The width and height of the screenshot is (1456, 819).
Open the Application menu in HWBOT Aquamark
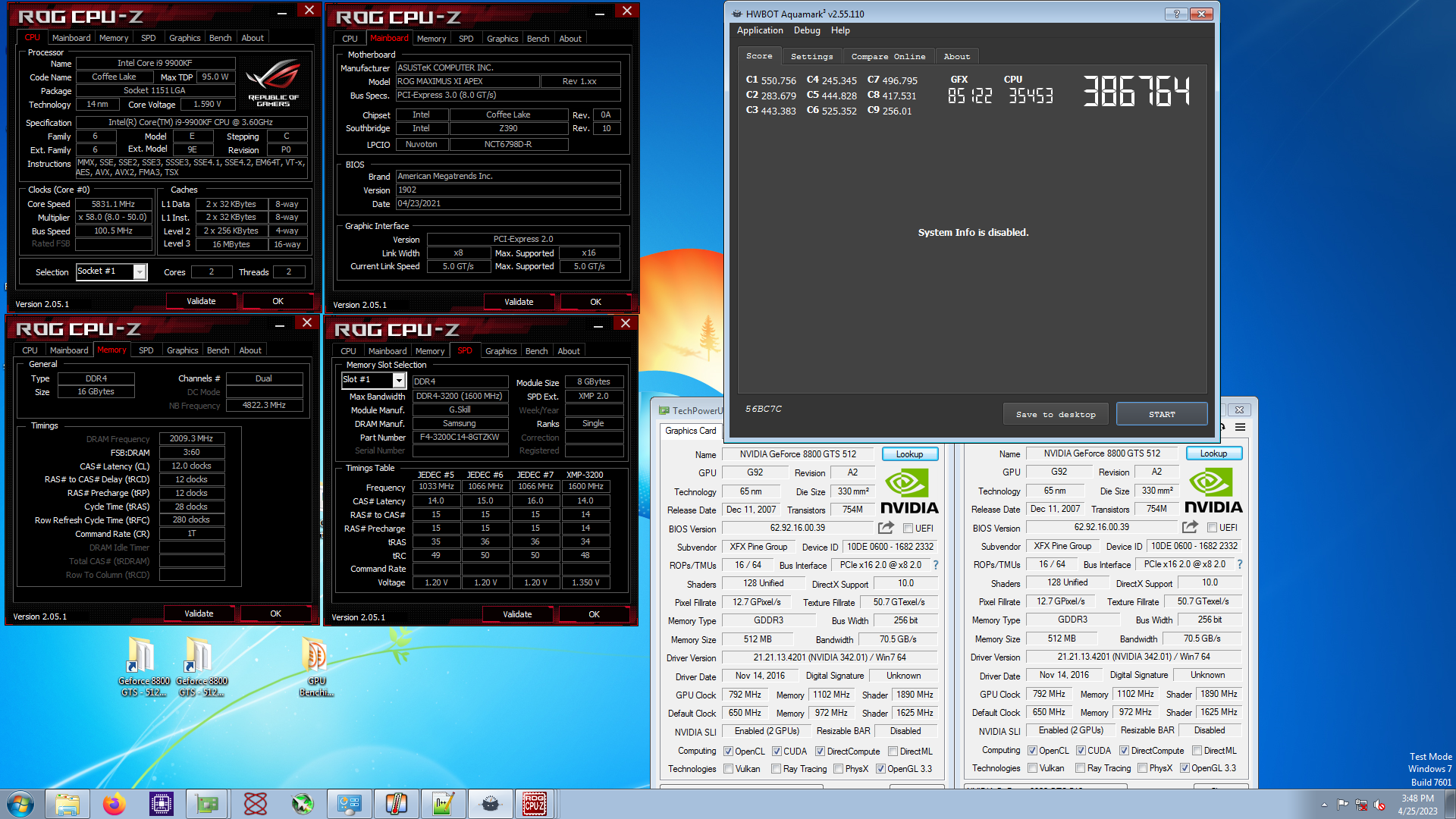tap(760, 30)
